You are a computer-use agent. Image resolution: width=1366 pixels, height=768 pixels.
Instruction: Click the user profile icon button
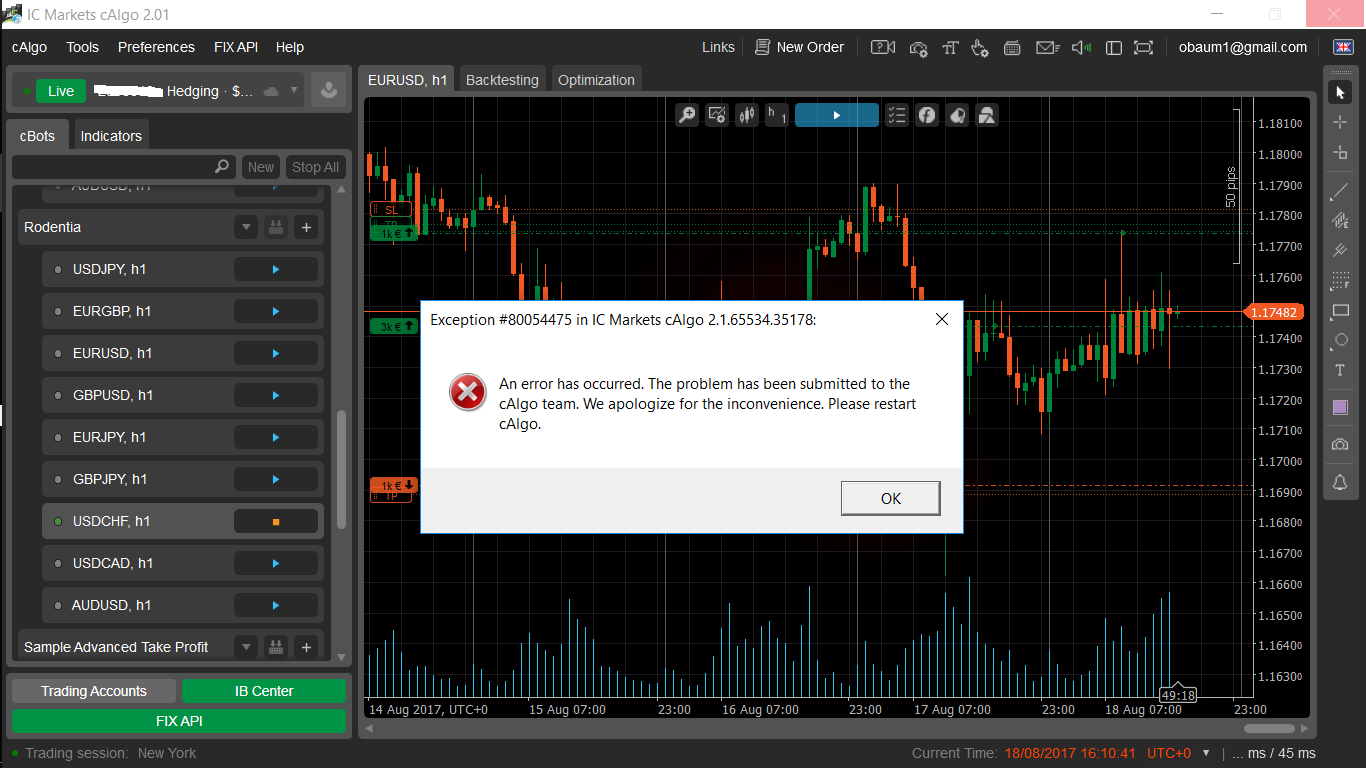[327, 91]
